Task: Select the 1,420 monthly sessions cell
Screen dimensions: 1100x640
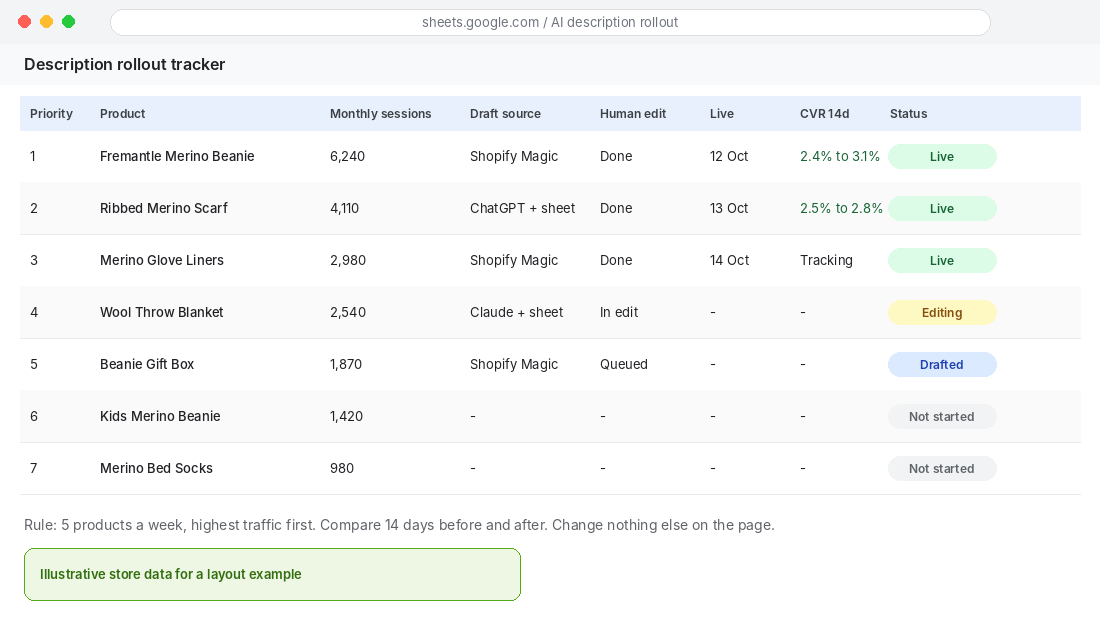Action: (347, 416)
